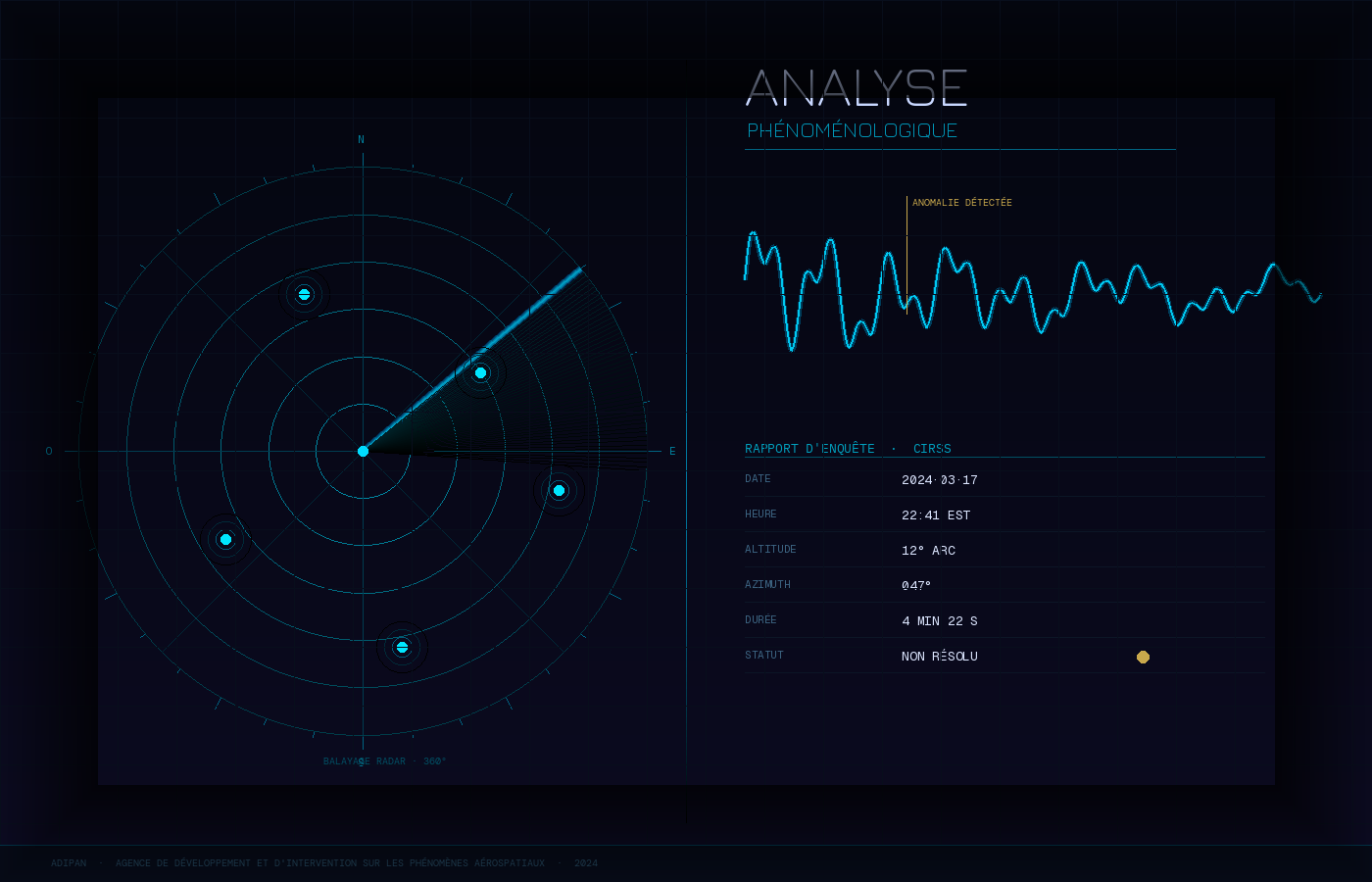
Task: Click the bottom striped radar blip
Action: click(x=402, y=647)
